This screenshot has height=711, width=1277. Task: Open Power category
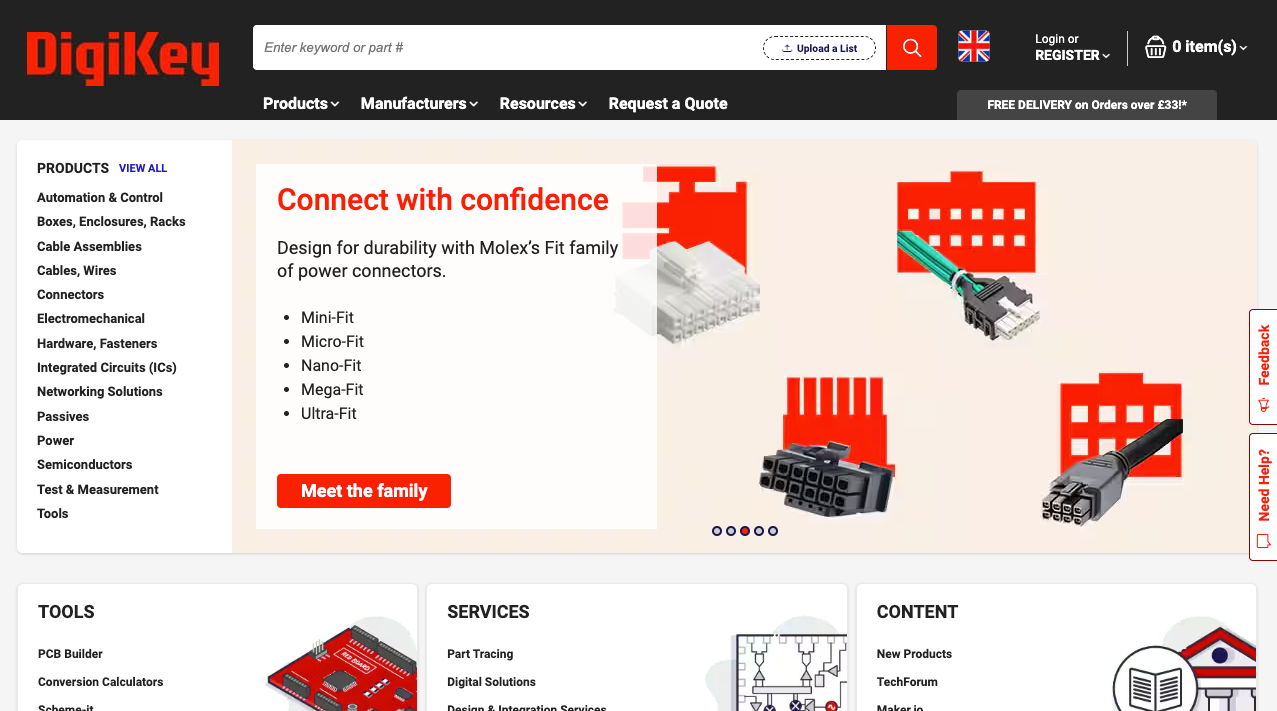(x=55, y=441)
